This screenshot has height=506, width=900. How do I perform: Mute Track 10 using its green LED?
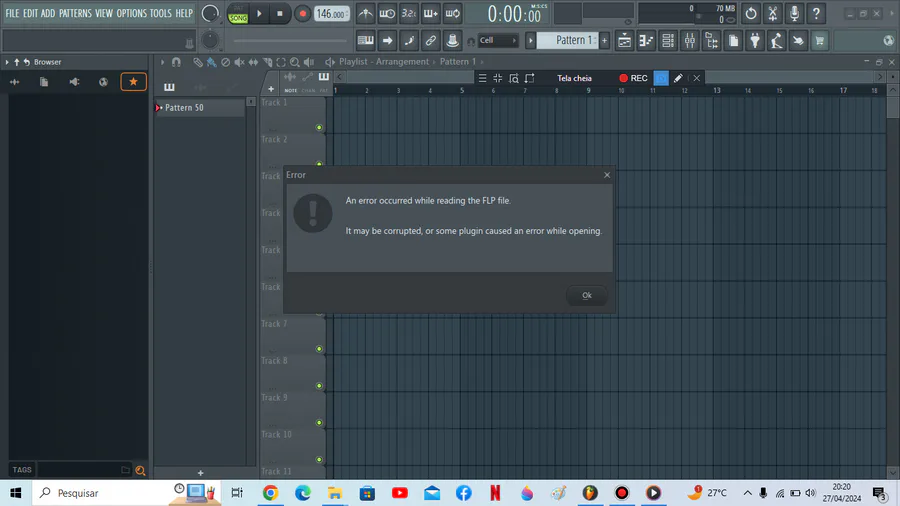[x=319, y=460]
